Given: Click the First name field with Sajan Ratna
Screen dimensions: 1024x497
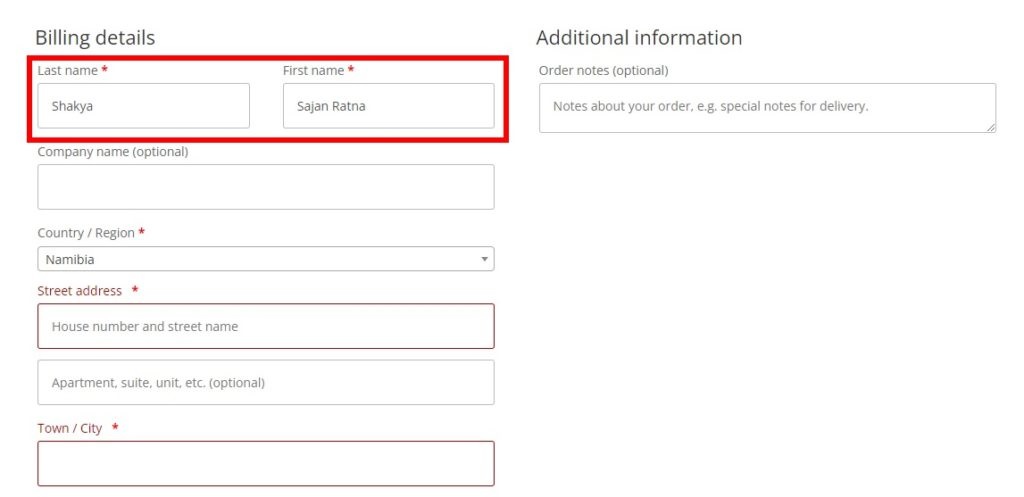Looking at the screenshot, I should point(388,105).
